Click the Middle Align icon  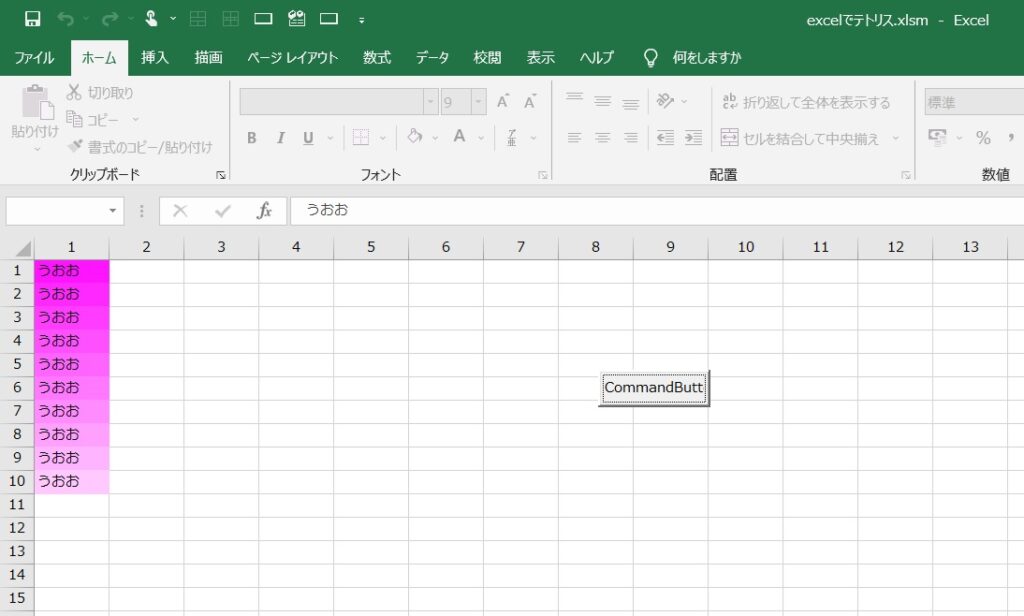[602, 101]
